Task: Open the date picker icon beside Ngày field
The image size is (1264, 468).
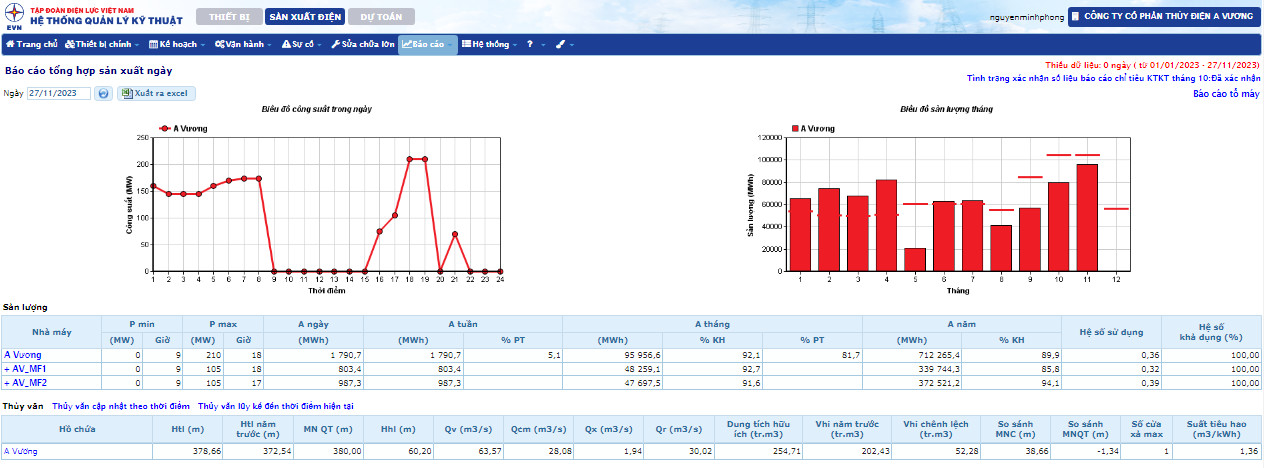Action: click(x=103, y=93)
